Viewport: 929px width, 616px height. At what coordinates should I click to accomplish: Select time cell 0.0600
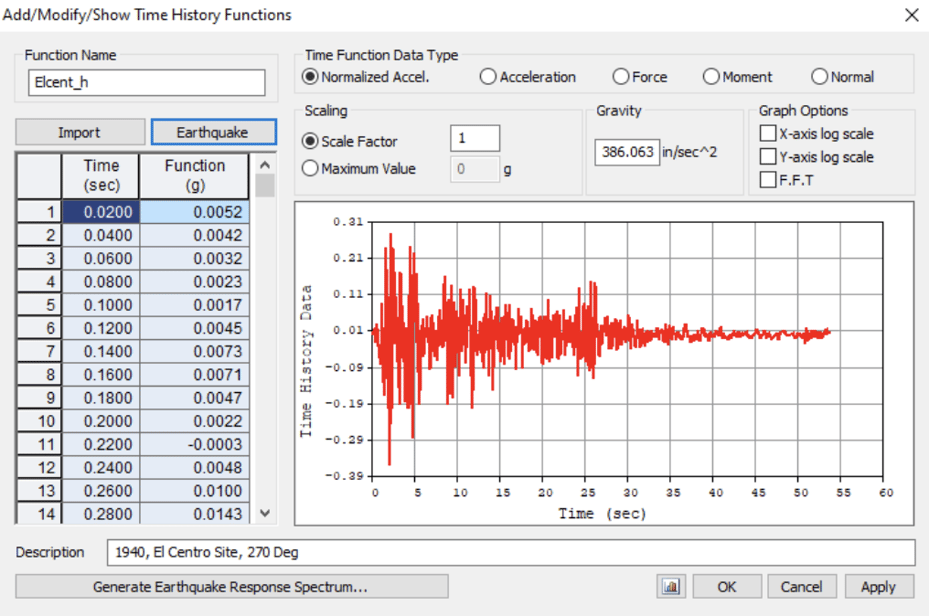point(101,258)
